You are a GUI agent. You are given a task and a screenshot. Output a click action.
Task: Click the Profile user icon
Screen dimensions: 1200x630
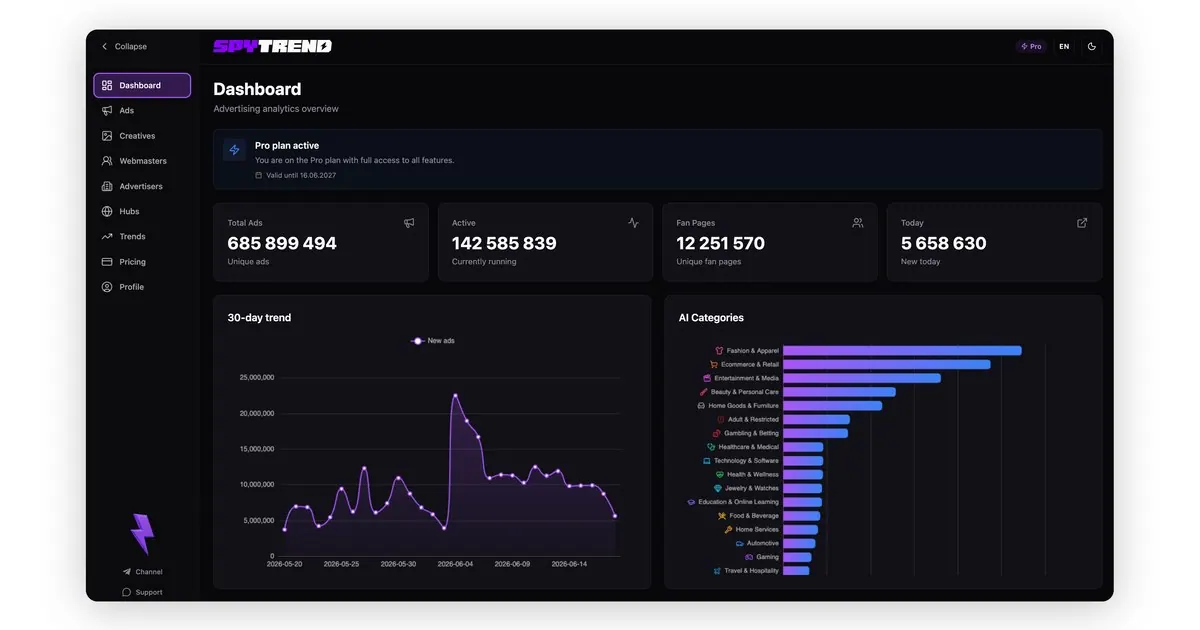click(107, 287)
